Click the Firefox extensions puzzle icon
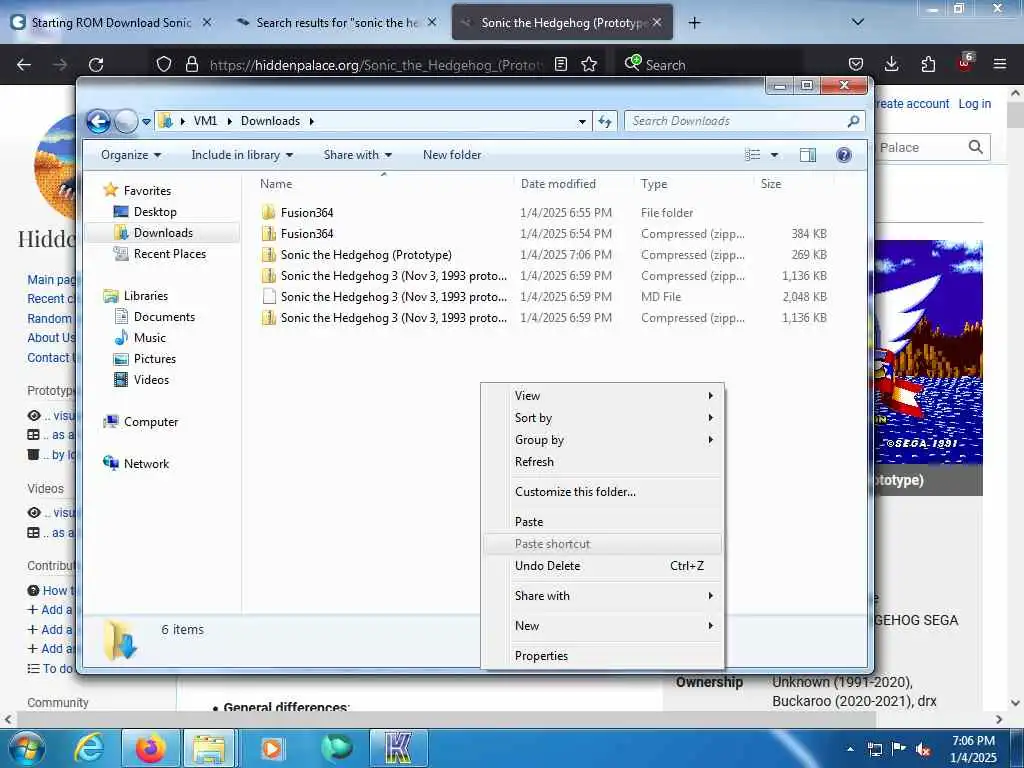The image size is (1024, 768). click(928, 64)
